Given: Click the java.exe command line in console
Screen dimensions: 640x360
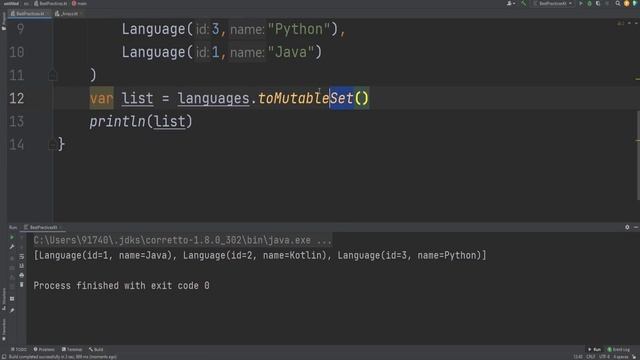Looking at the screenshot, I should click(x=182, y=240).
